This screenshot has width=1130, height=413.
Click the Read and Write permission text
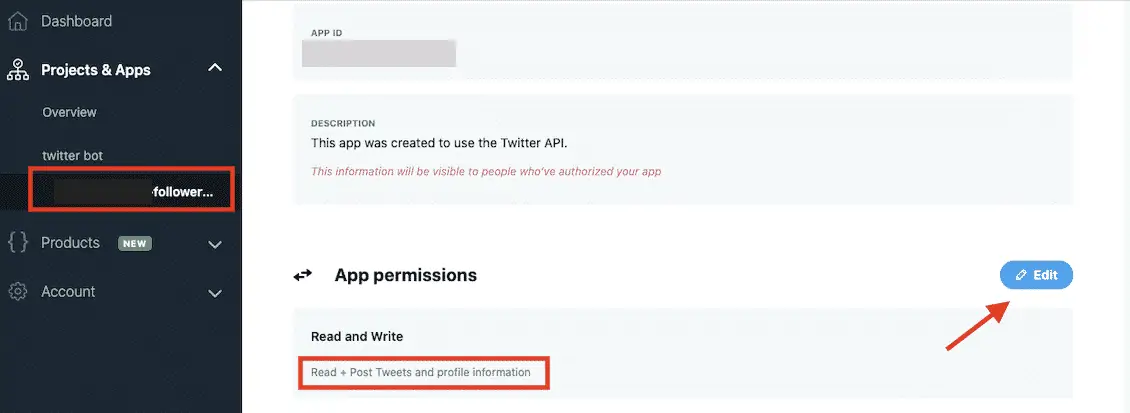tap(357, 337)
